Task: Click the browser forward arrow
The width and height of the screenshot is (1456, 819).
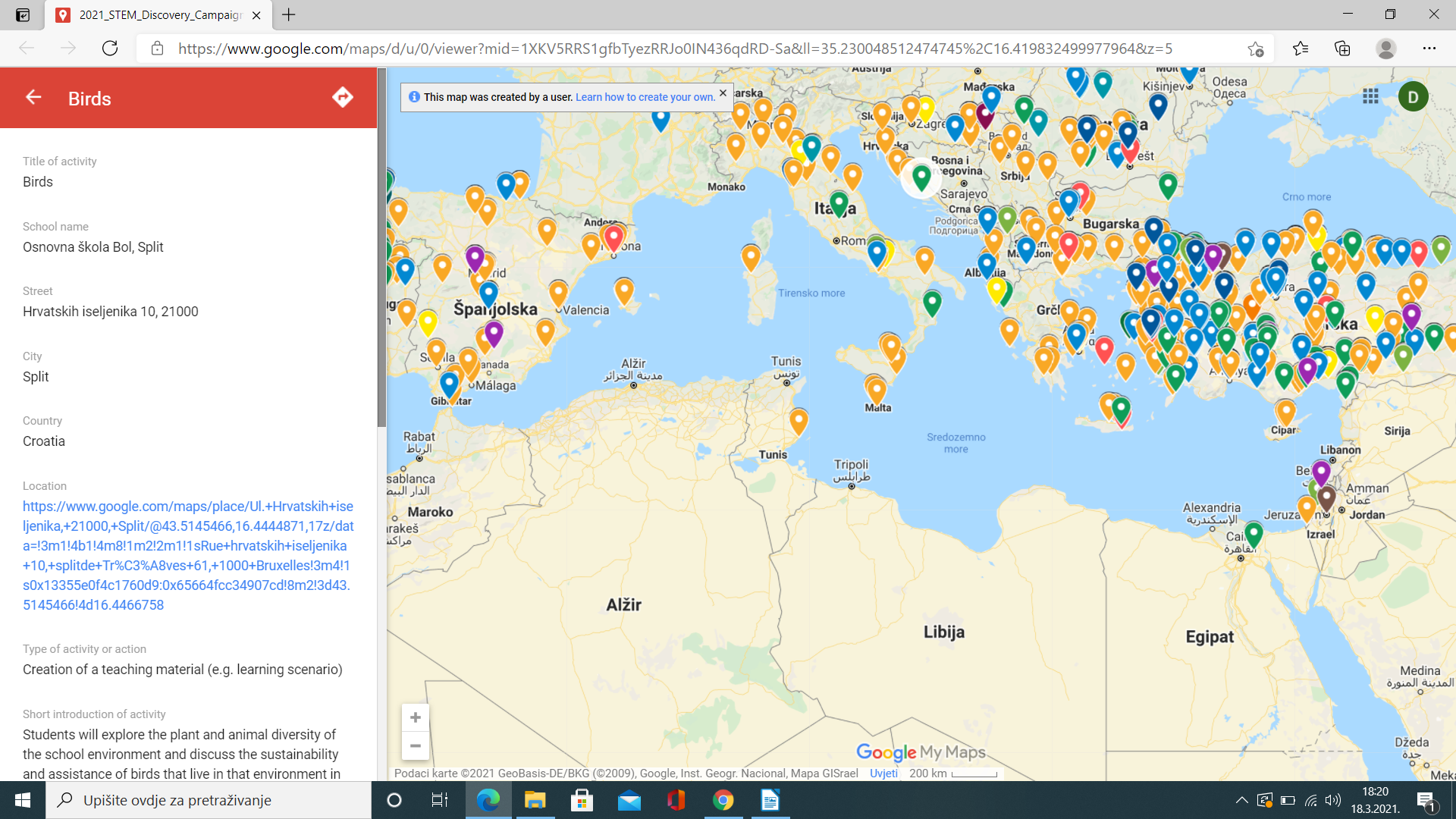Action: point(68,49)
